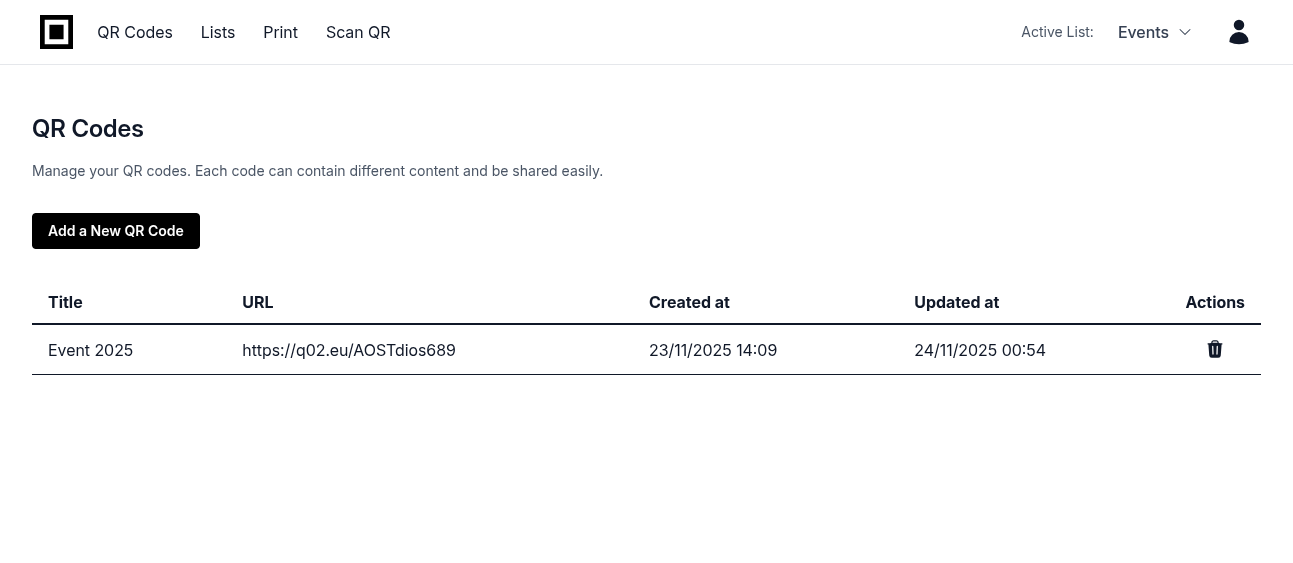Click the Active List label
The height and width of the screenshot is (563, 1293).
(x=1057, y=32)
